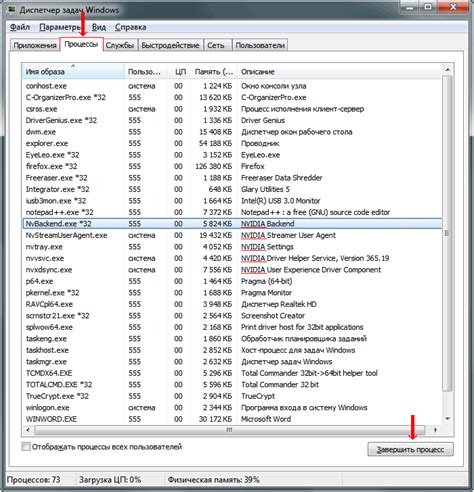Open the 'Справка' menu
Screen dimensions: 474x492
[x=130, y=27]
